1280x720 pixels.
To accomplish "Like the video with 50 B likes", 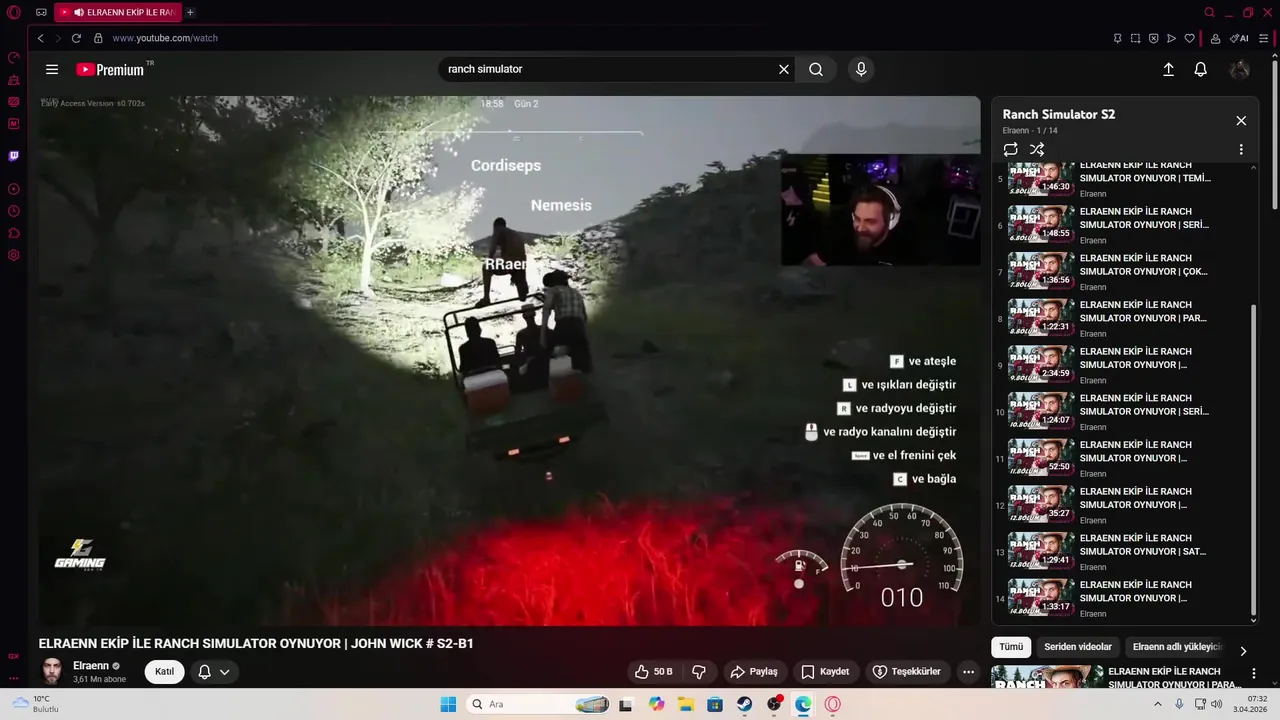I will click(654, 671).
